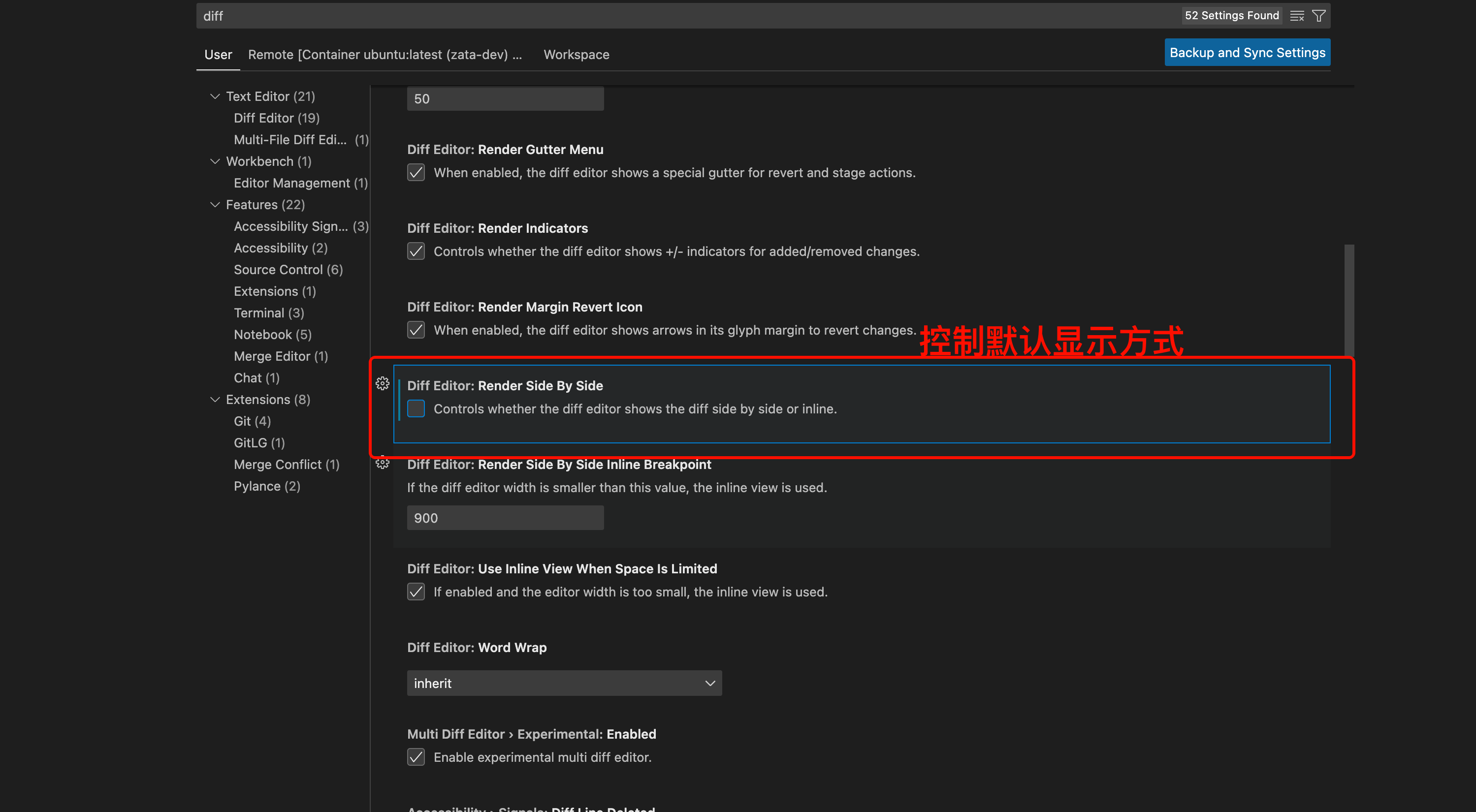Open the Word Wrap inherit dropdown

point(564,683)
